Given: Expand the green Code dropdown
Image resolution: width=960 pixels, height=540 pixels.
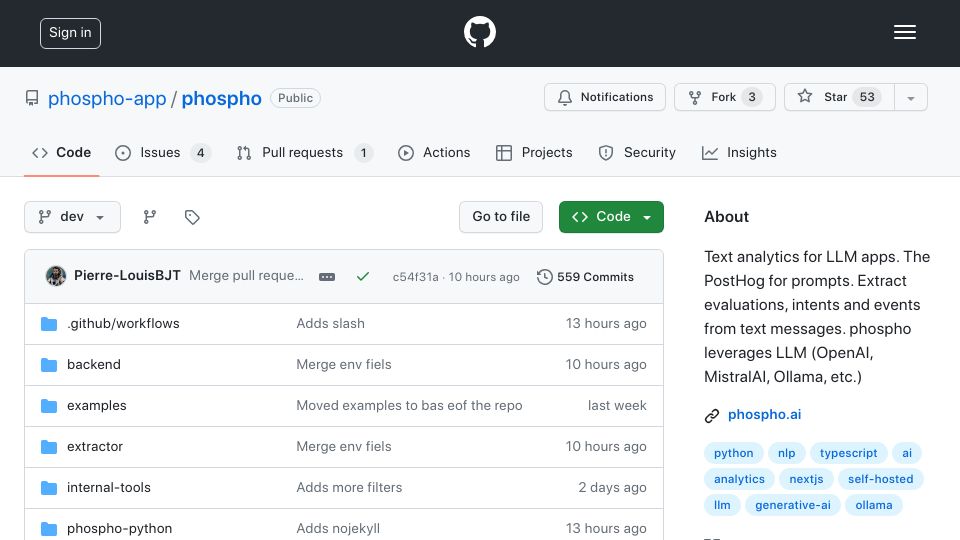Looking at the screenshot, I should 611,217.
